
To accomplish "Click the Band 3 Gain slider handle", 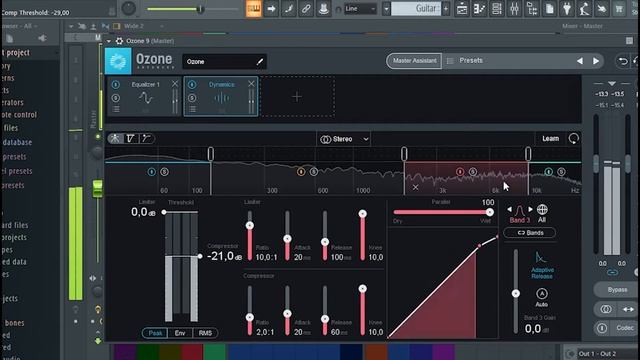I will (x=516, y=293).
